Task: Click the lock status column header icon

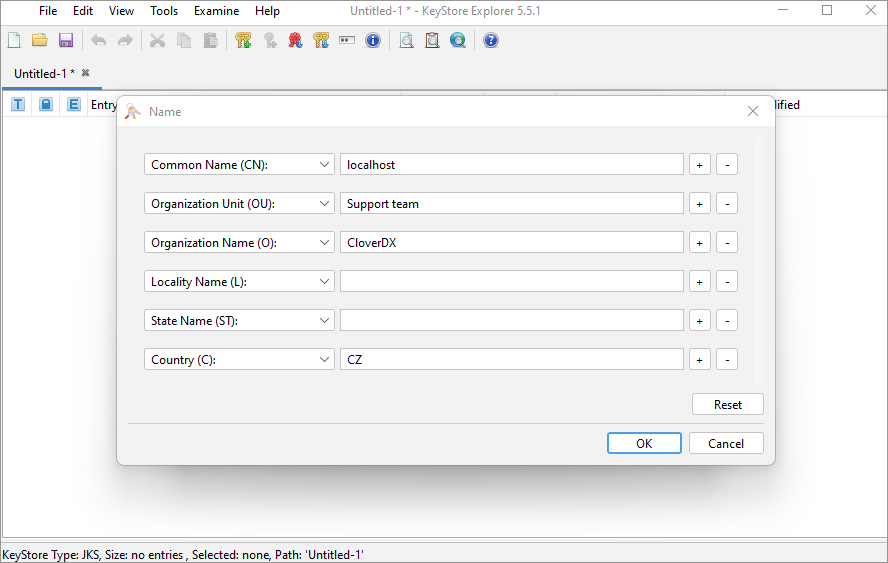Action: pyautogui.click(x=46, y=104)
